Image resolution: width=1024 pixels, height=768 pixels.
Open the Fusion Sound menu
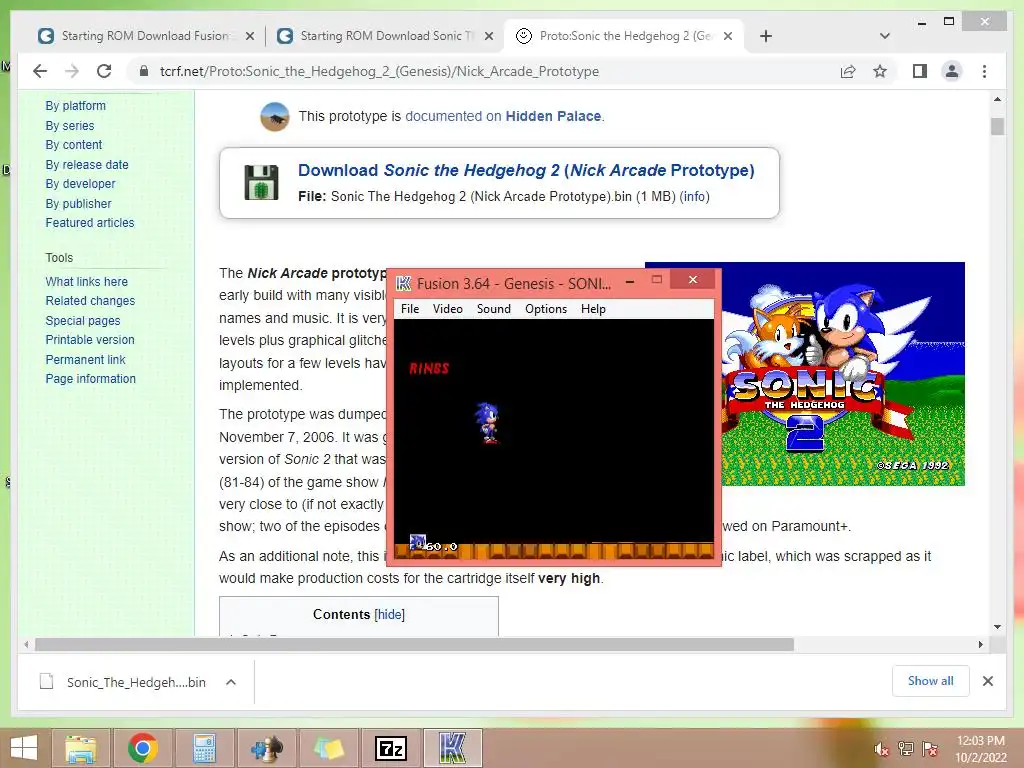coord(494,309)
